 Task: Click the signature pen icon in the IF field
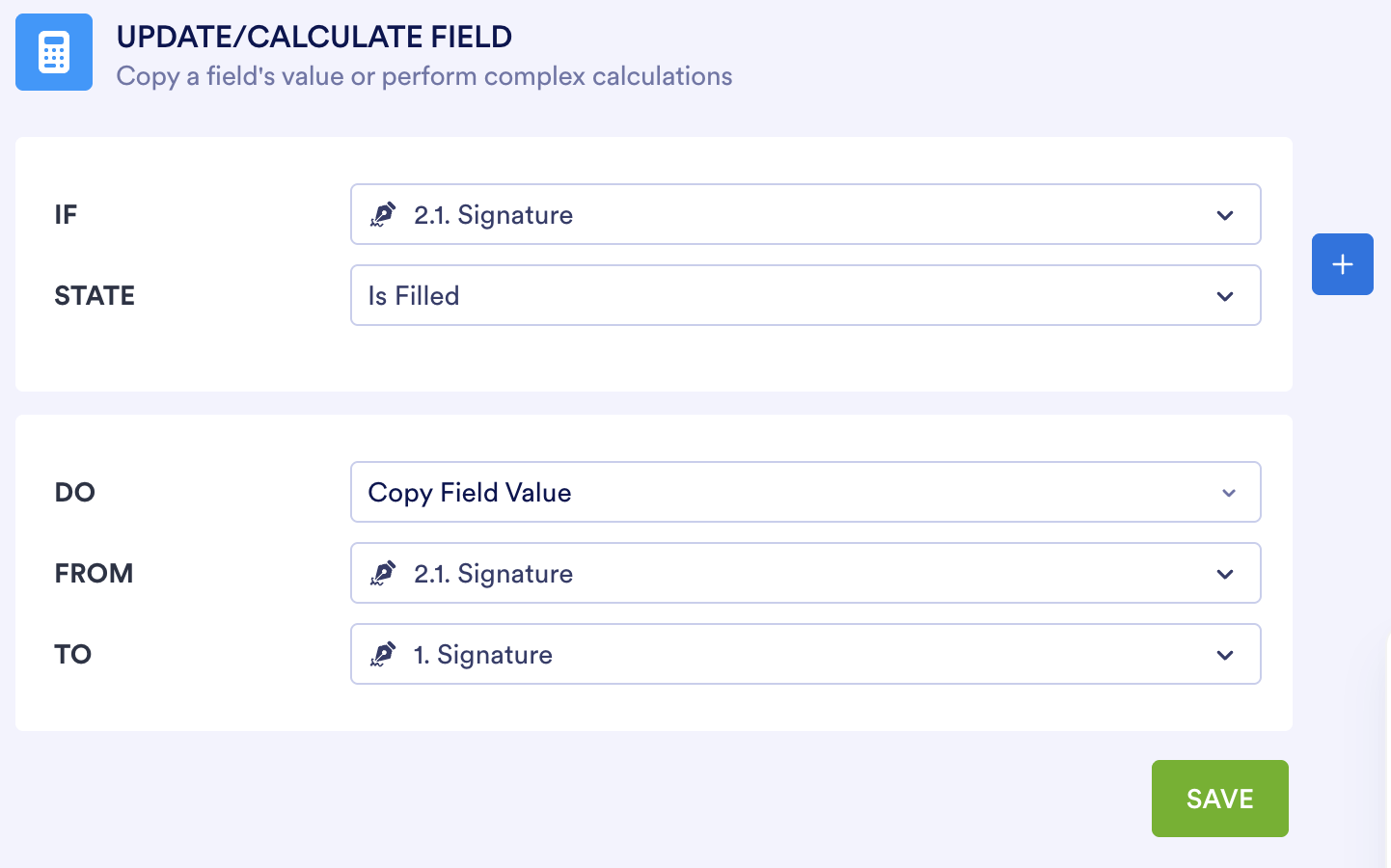click(x=384, y=214)
